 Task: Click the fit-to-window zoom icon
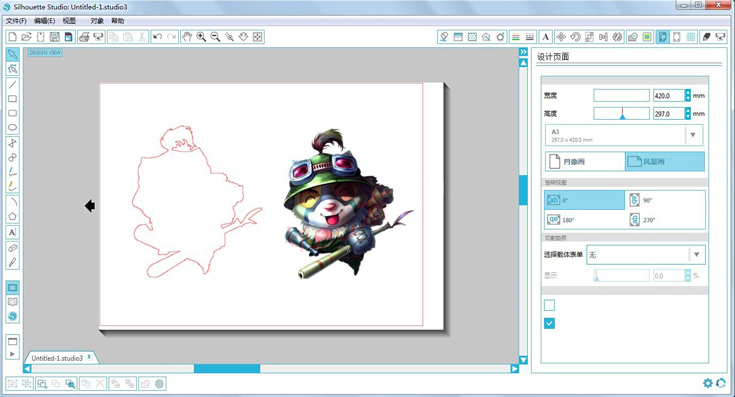pos(257,37)
